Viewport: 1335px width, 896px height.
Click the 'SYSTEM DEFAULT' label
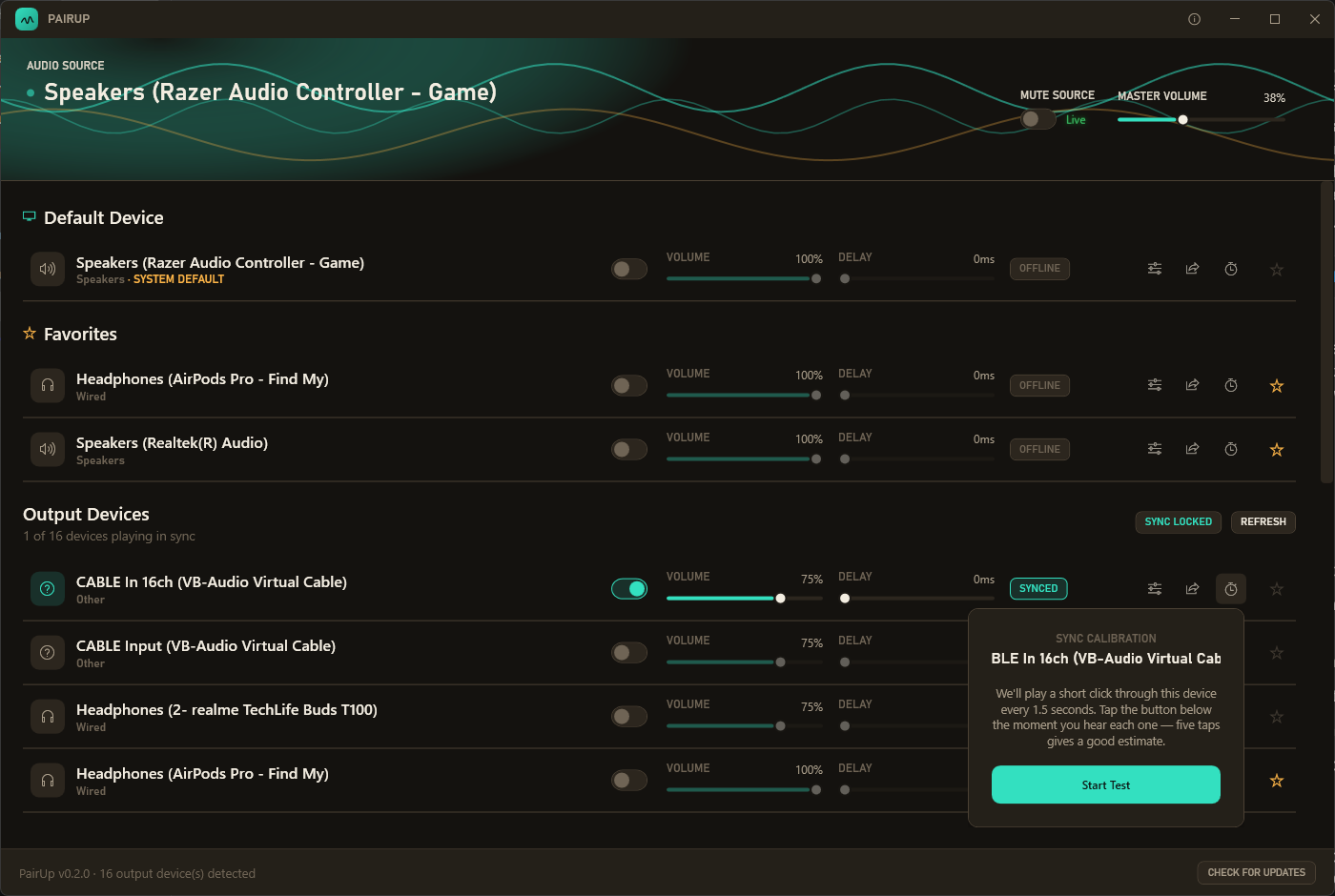coord(178,279)
